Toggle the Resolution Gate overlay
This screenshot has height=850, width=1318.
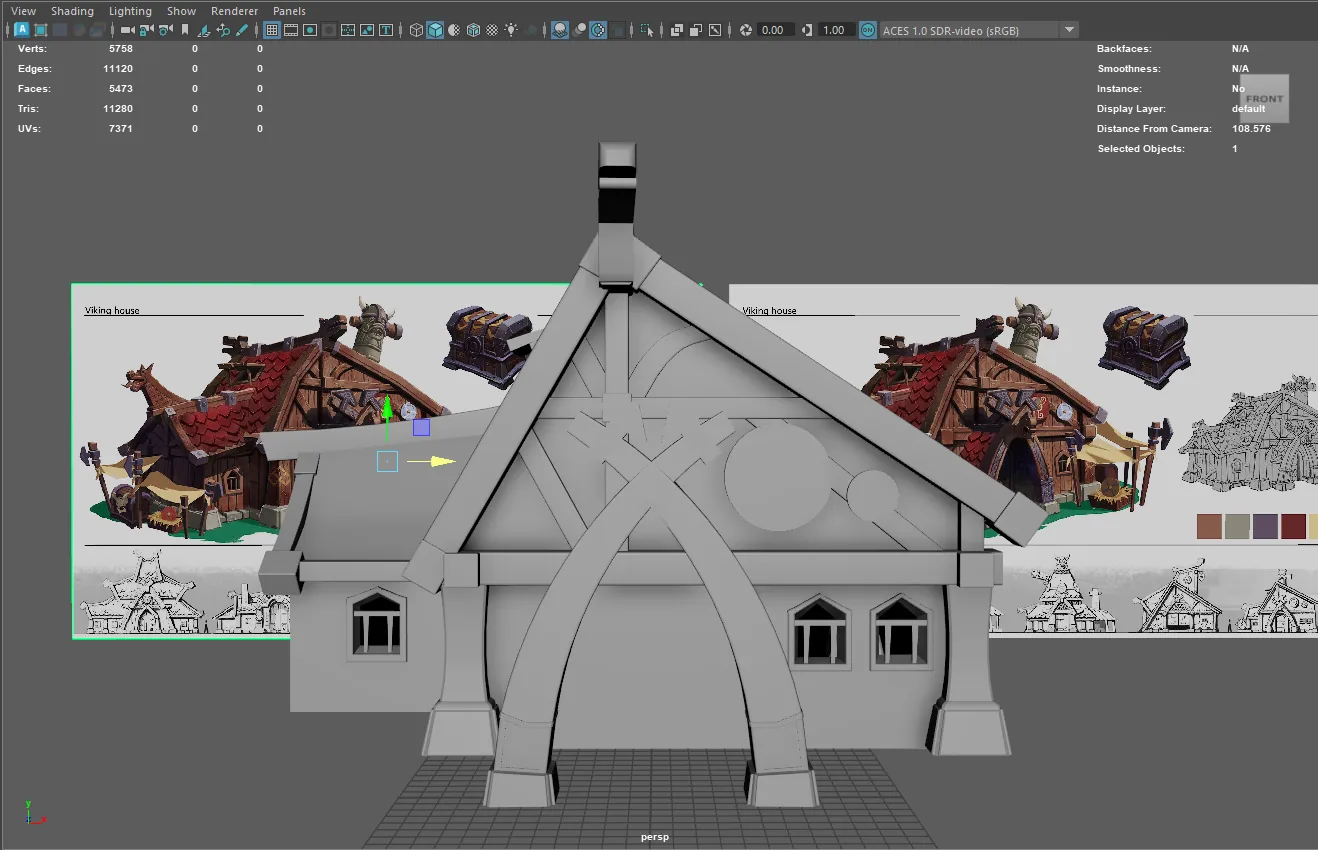pos(310,30)
